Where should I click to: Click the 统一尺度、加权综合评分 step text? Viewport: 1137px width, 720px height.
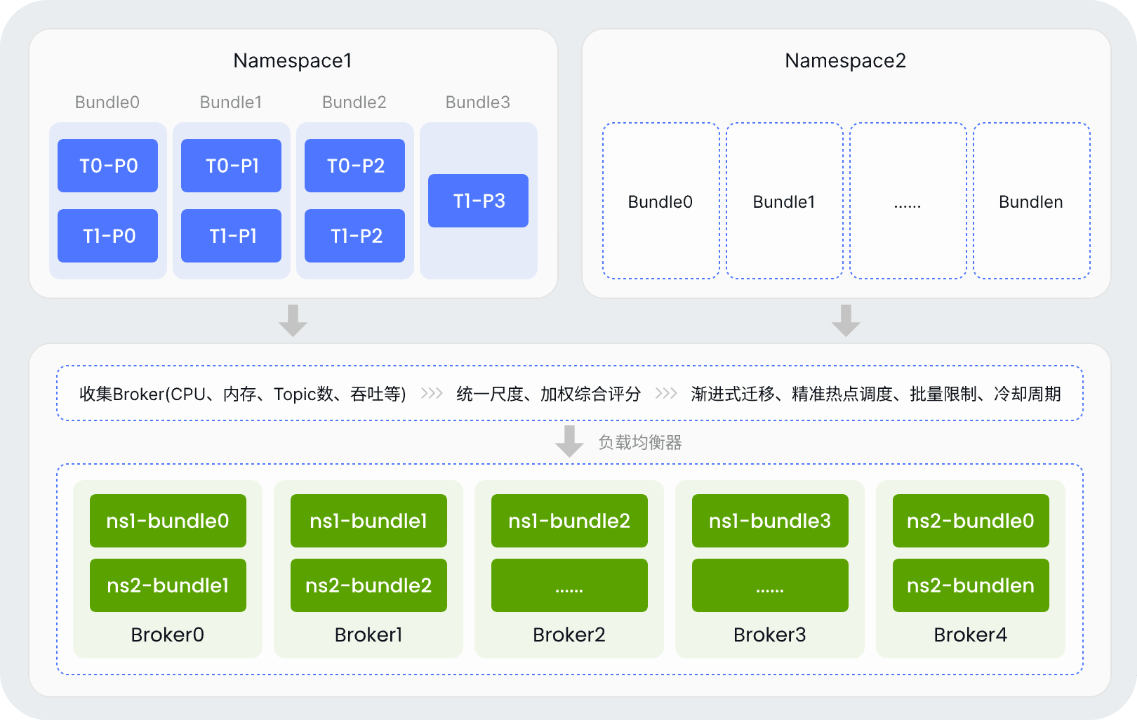click(x=548, y=394)
